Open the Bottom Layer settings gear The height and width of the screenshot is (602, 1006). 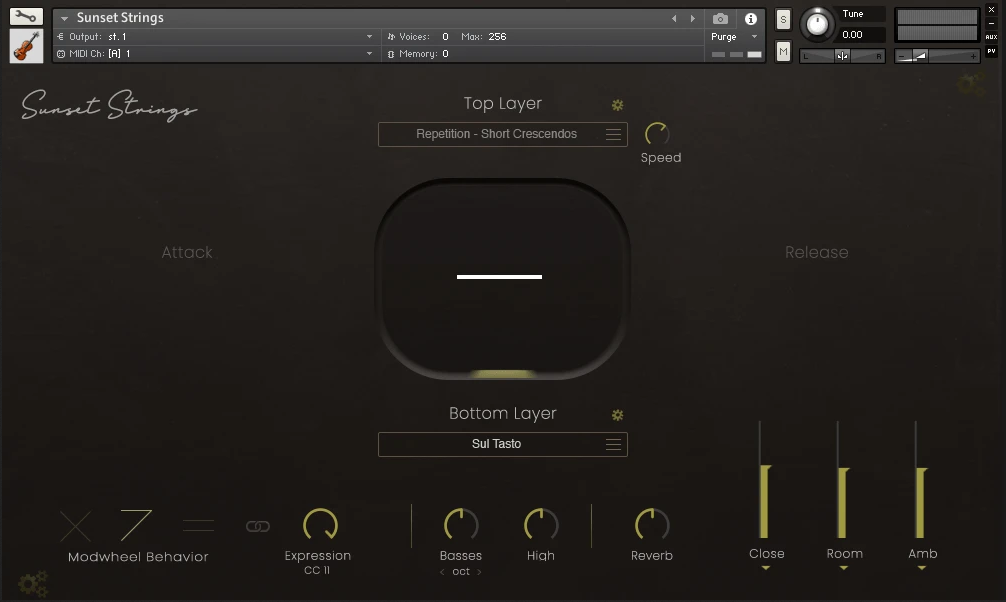617,414
